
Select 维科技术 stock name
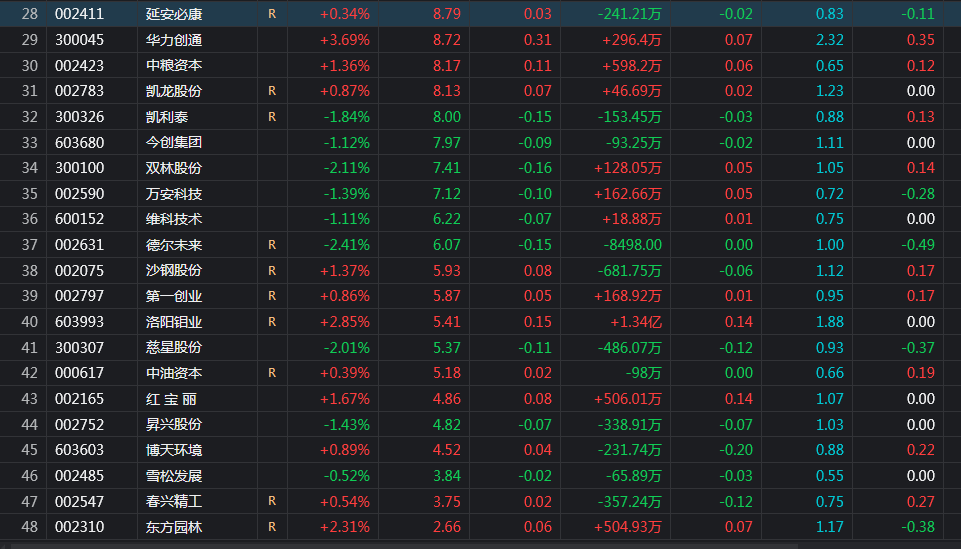click(174, 219)
